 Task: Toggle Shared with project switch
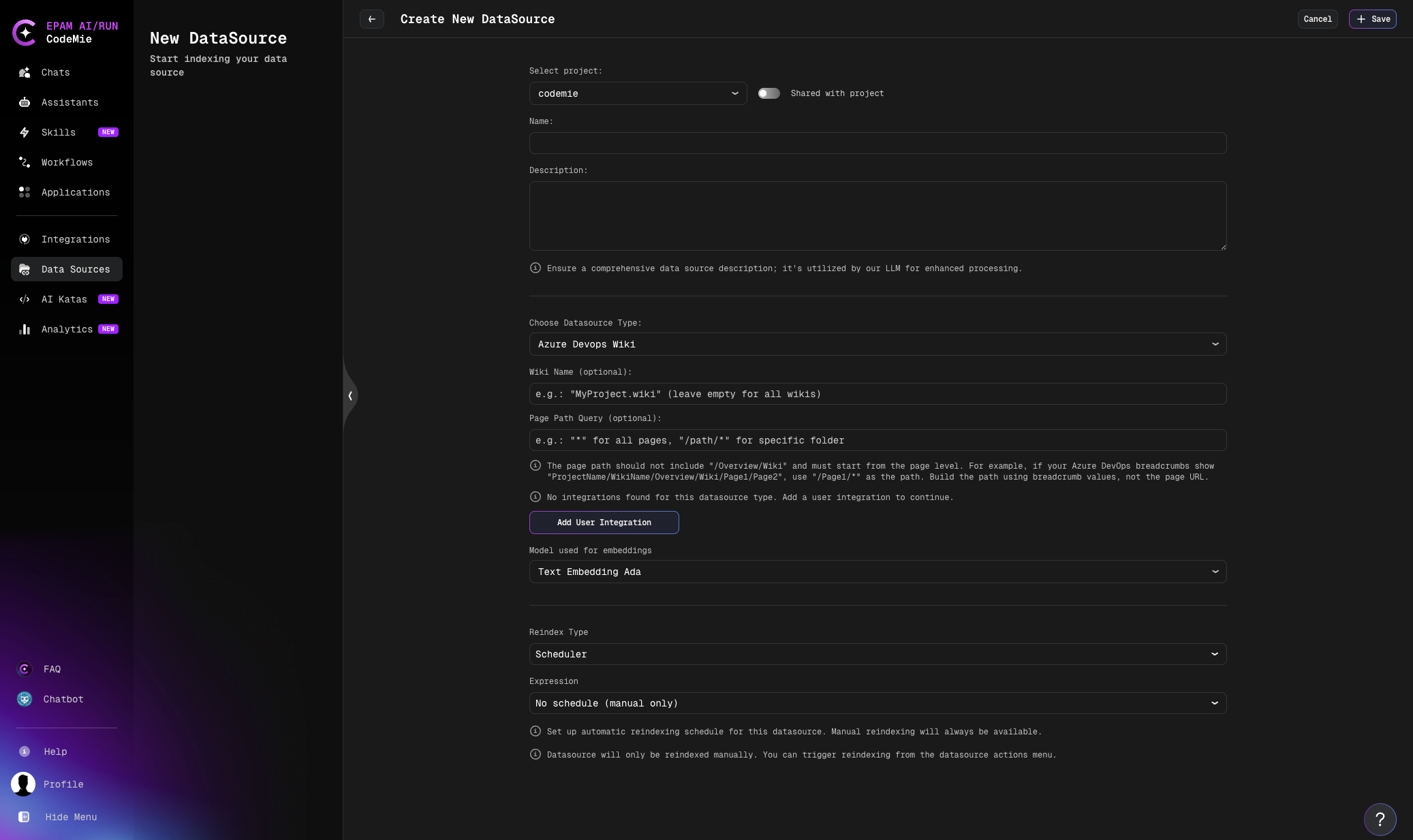coord(768,93)
